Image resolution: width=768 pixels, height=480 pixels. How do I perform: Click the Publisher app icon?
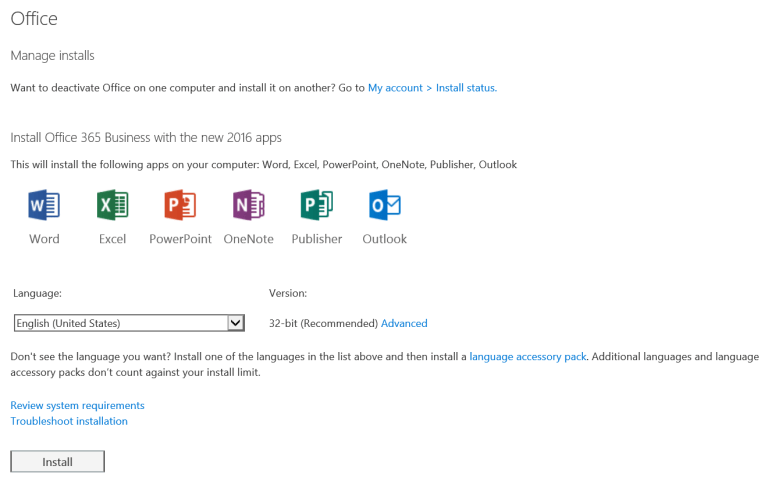316,205
